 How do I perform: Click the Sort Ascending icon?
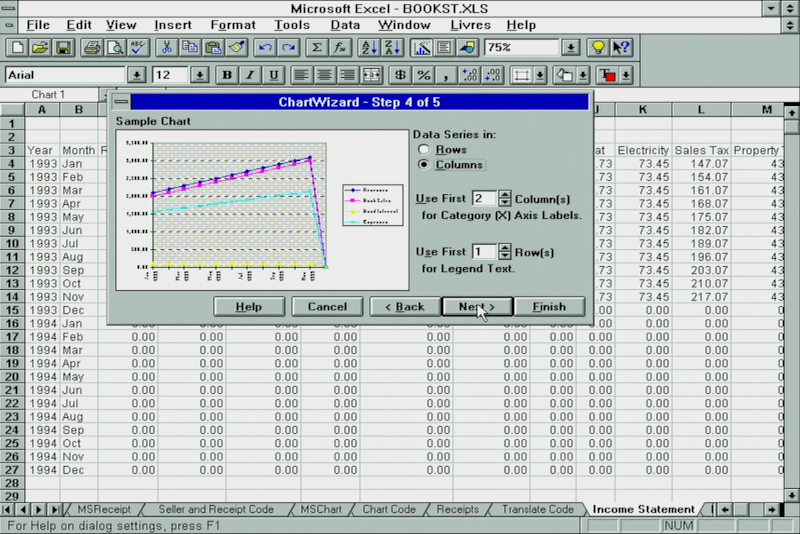click(x=368, y=47)
